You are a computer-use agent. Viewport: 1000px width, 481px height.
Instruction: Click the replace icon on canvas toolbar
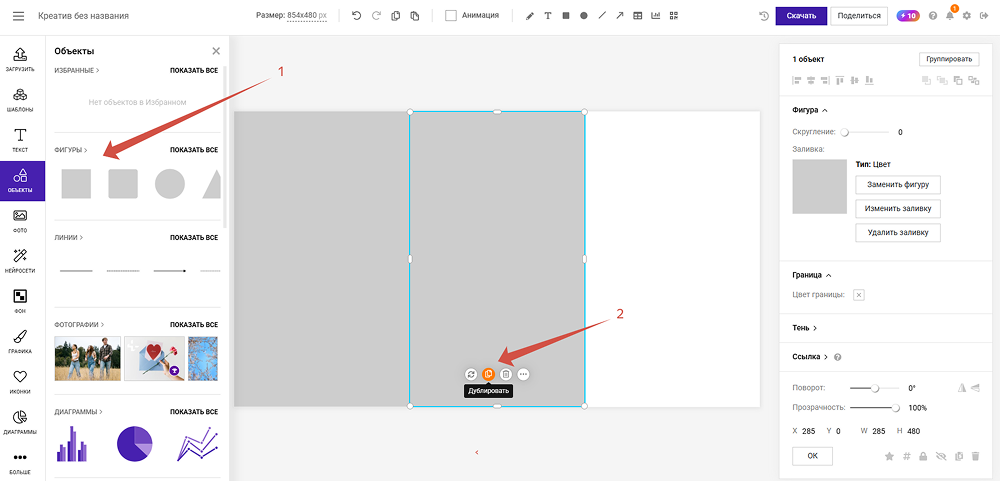click(471, 374)
